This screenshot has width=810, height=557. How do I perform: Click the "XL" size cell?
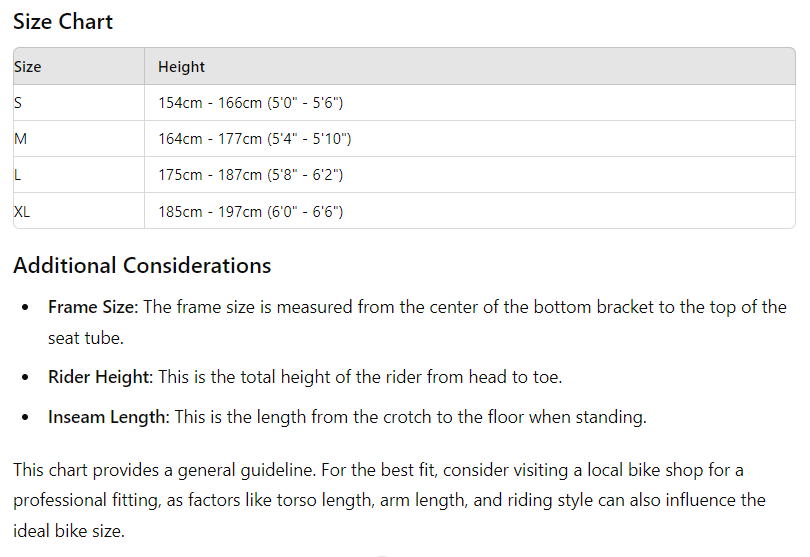coord(22,211)
